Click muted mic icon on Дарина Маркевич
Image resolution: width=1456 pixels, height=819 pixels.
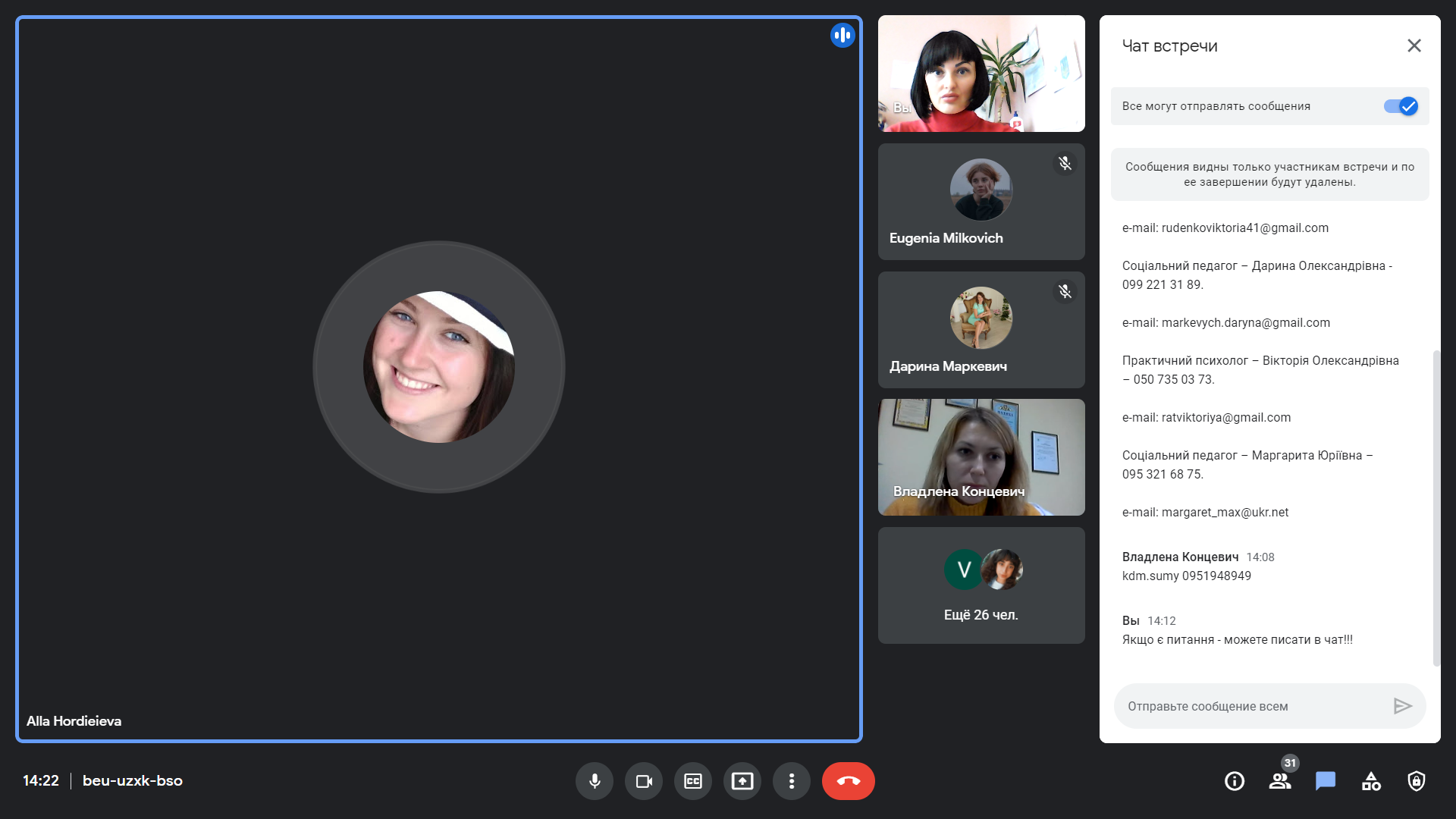click(x=1065, y=291)
